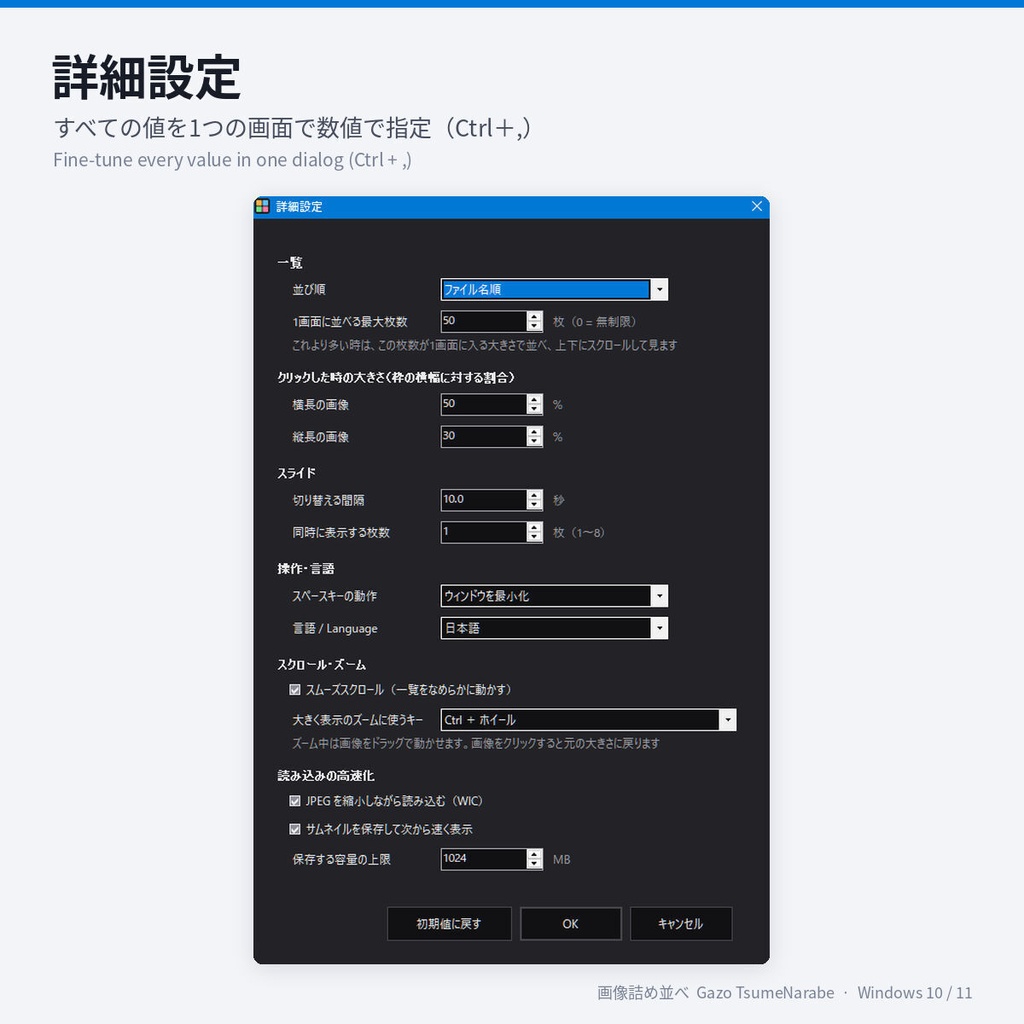This screenshot has width=1024, height=1024.
Task: Decrease 同時に表示する枚数 with down arrow
Action: point(534,536)
